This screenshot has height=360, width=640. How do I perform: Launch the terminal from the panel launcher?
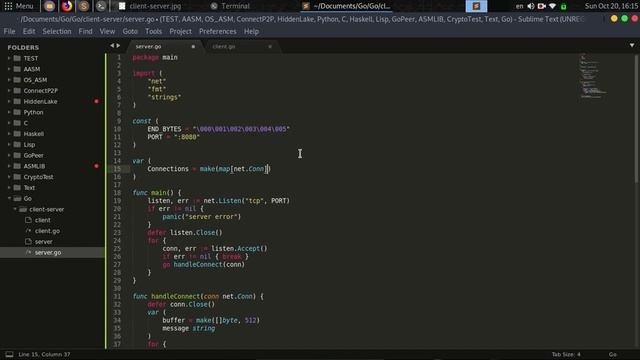point(101,6)
